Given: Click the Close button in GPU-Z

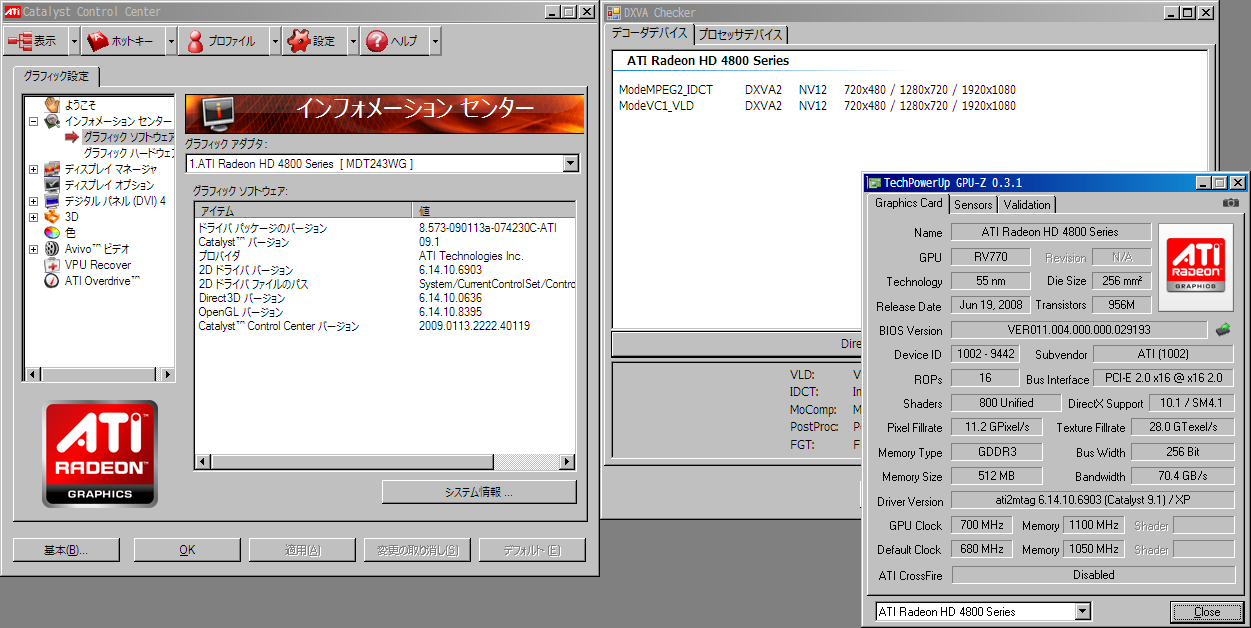Looking at the screenshot, I should point(1207,612).
